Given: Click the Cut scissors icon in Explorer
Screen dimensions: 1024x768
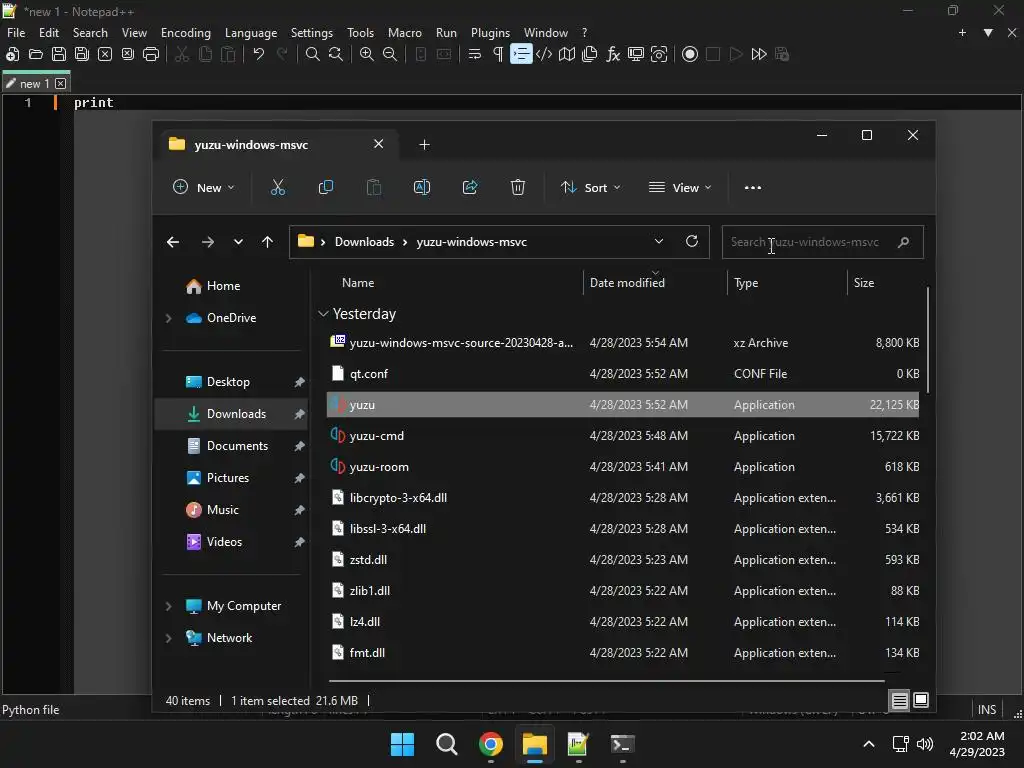Looking at the screenshot, I should [x=278, y=187].
